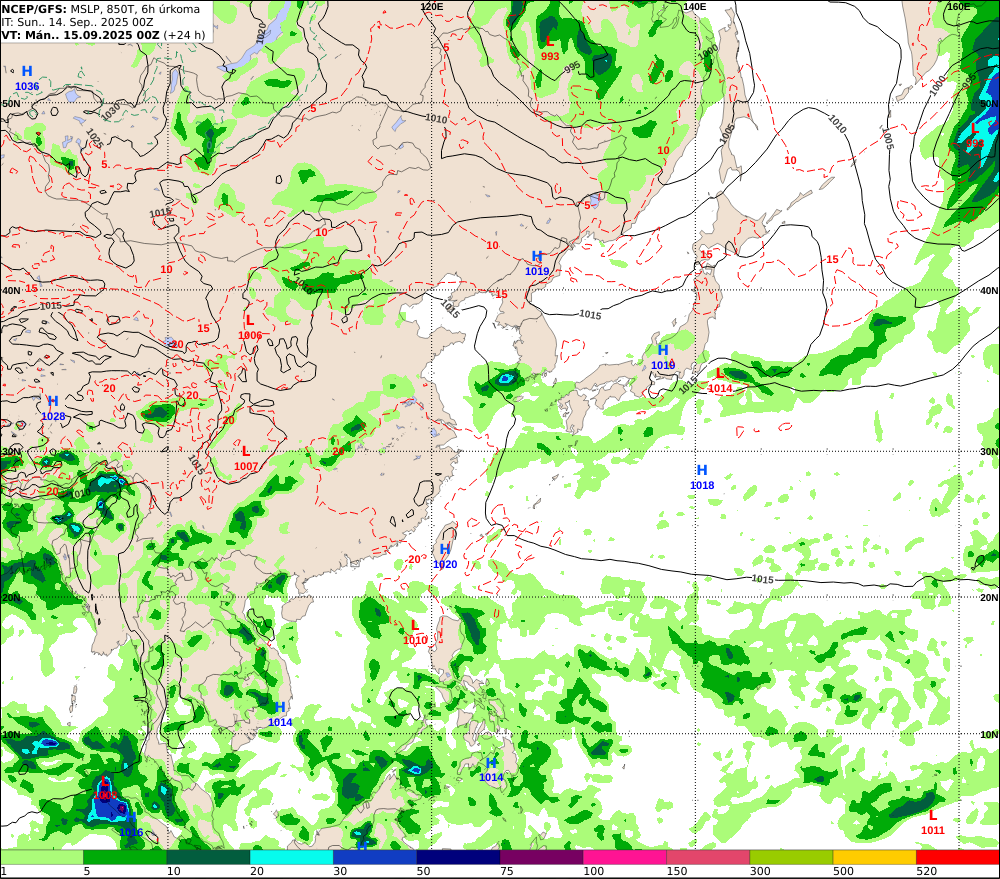Select the orange 500–520 mm legend swatch
The height and width of the screenshot is (879, 1000).
pos(875,857)
